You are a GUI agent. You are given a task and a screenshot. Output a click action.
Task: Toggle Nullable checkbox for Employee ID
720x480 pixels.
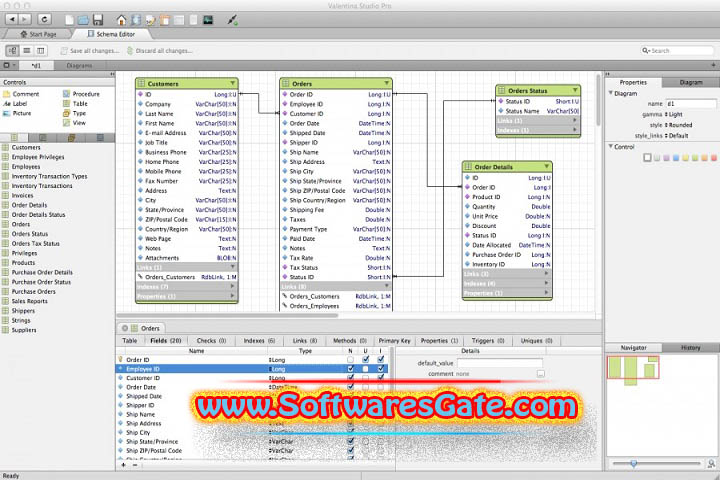(350, 369)
